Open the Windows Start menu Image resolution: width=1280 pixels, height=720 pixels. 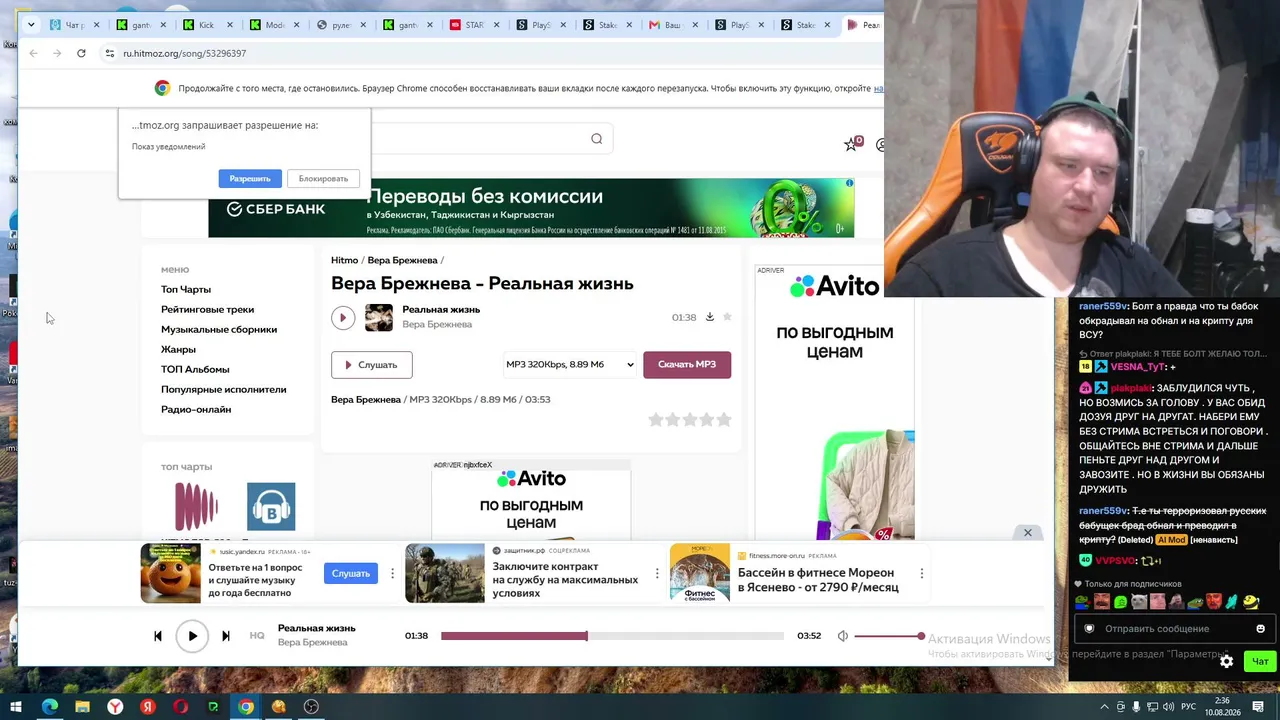(16, 707)
